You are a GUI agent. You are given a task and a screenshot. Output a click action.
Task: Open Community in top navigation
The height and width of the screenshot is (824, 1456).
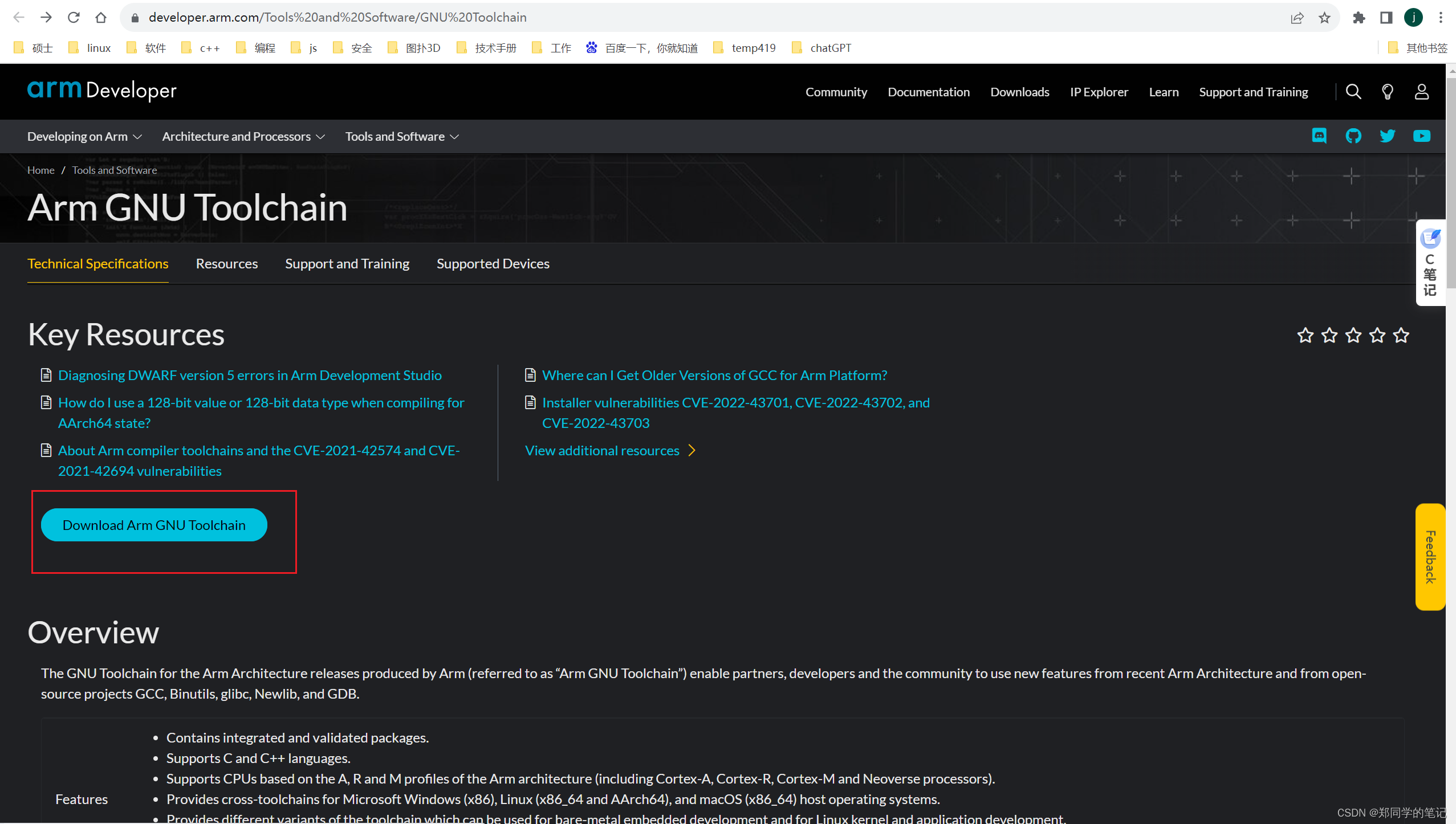click(x=836, y=92)
